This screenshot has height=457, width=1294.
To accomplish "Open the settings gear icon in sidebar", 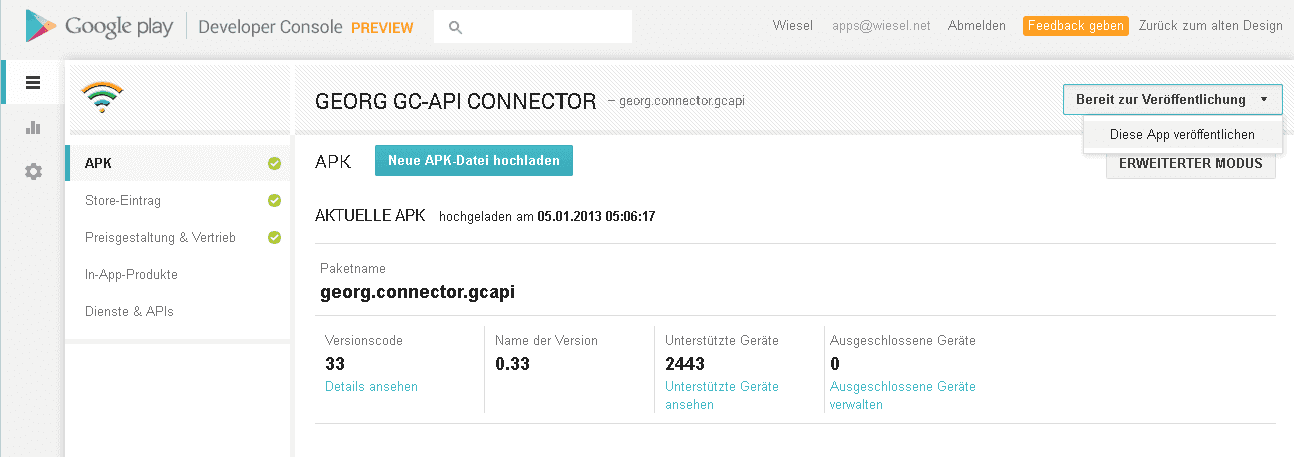I will tap(33, 171).
